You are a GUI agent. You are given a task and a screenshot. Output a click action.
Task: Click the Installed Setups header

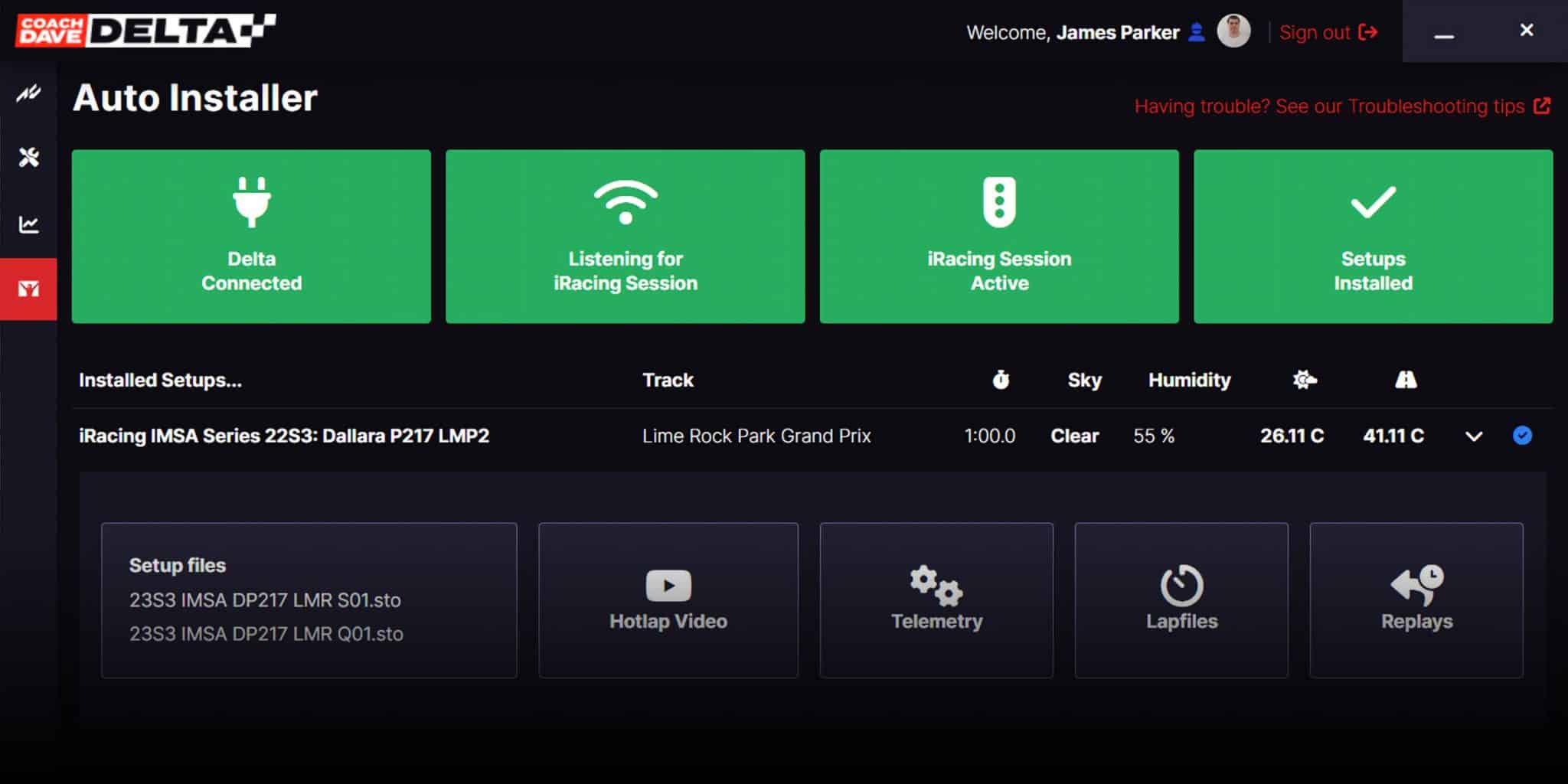tap(160, 381)
